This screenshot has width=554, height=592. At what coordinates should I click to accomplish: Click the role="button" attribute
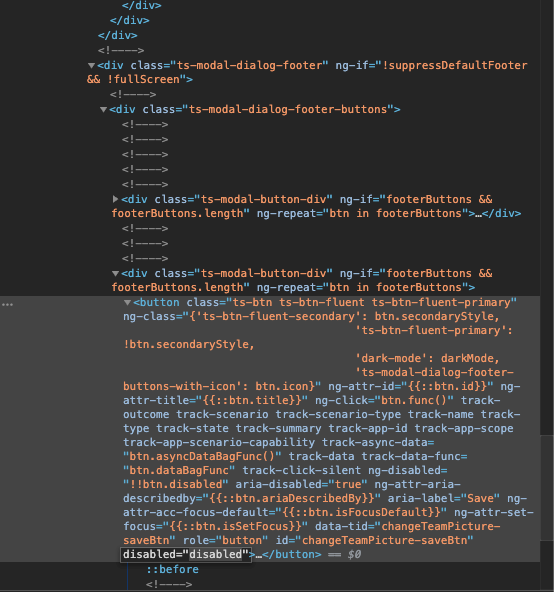tap(225, 540)
